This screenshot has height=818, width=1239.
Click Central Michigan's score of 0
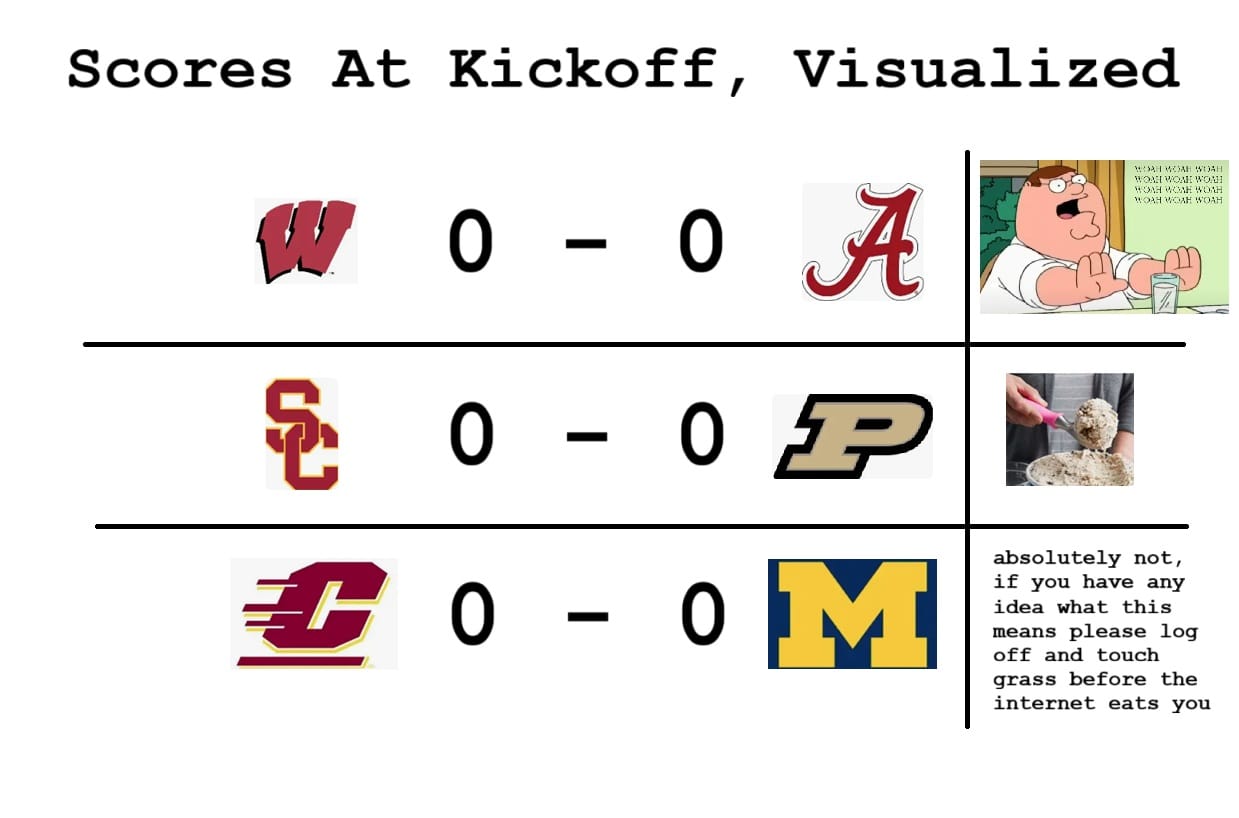point(472,614)
